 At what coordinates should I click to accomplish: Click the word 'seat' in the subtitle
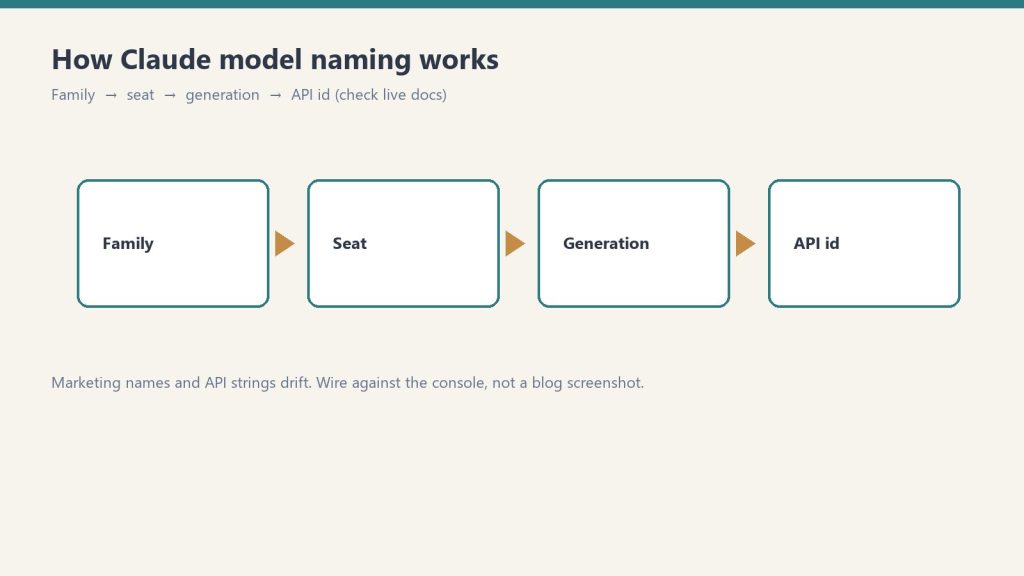pyautogui.click(x=140, y=95)
